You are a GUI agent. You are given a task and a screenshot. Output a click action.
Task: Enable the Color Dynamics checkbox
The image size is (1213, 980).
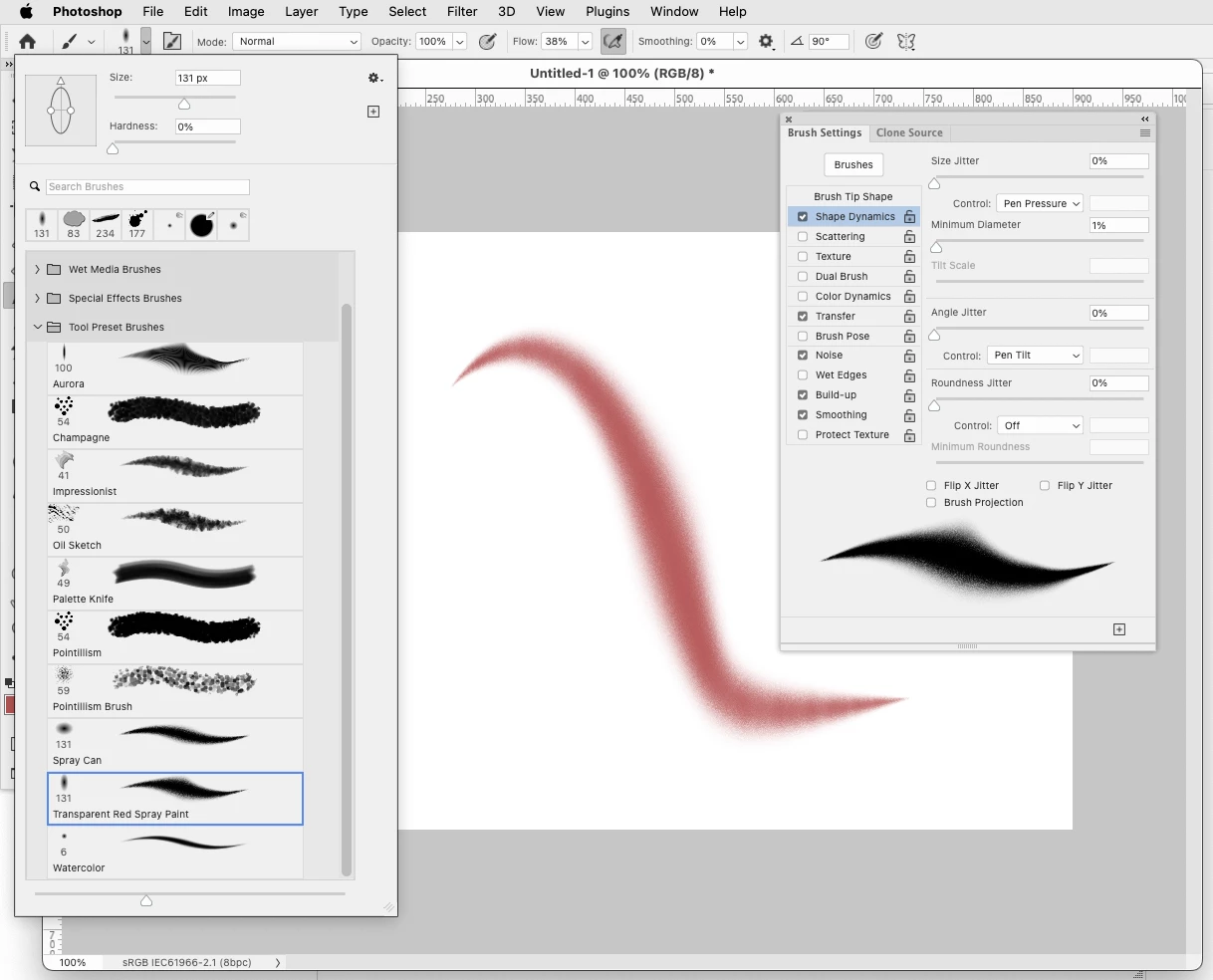[x=803, y=297]
